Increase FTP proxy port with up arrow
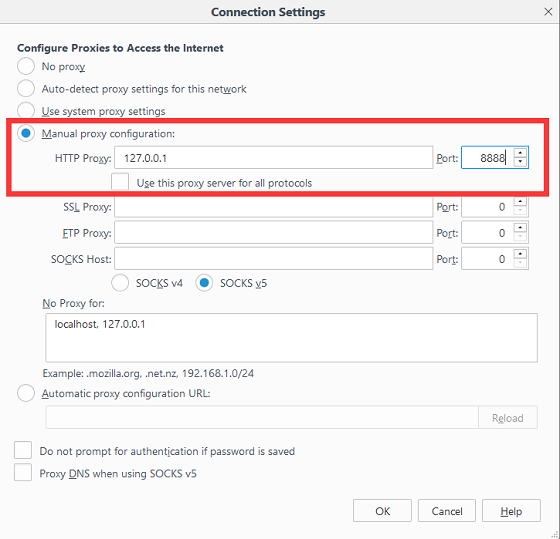The height and width of the screenshot is (539, 560). click(520, 228)
